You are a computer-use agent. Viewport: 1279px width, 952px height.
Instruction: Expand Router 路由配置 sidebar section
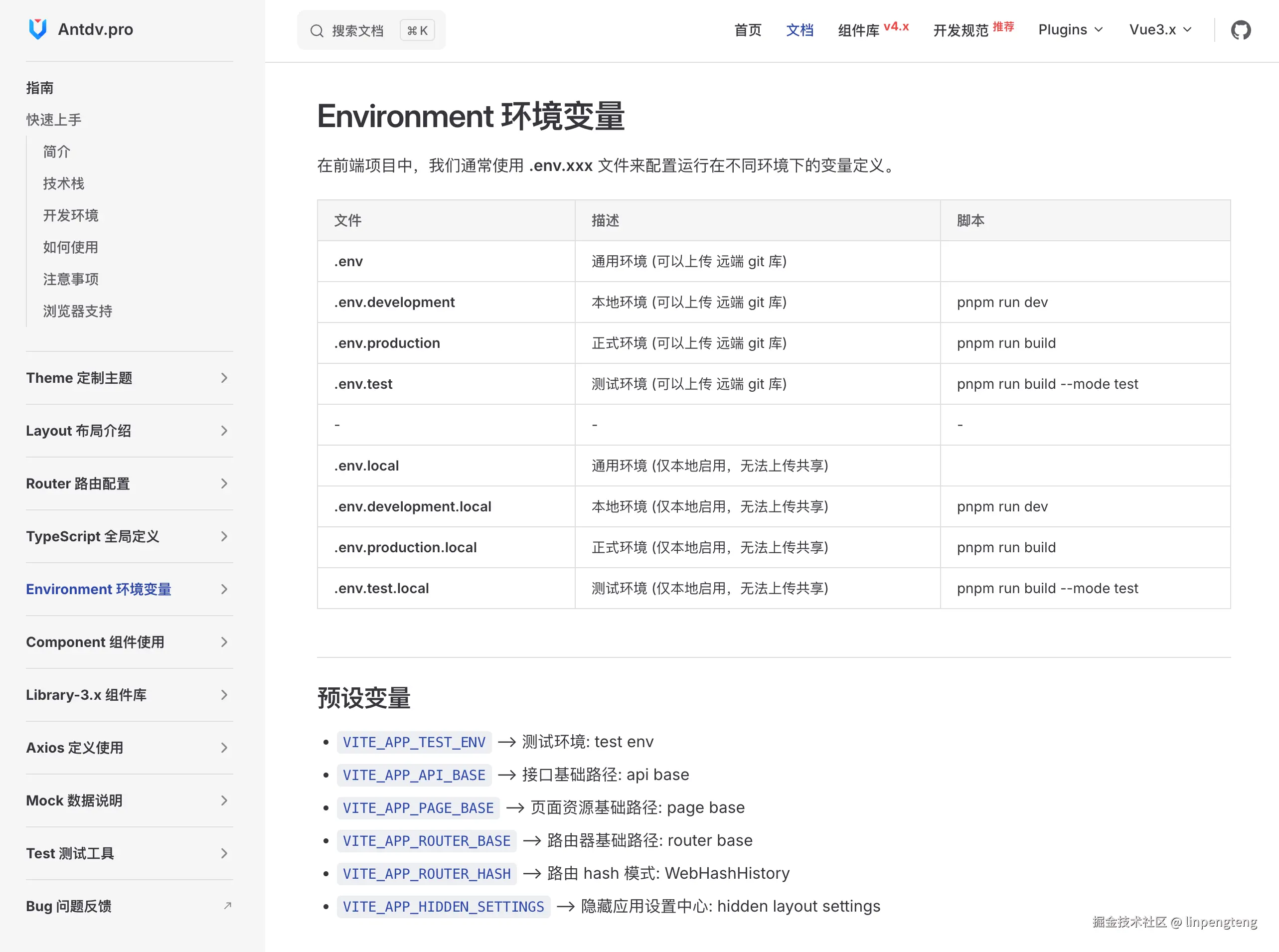(78, 483)
